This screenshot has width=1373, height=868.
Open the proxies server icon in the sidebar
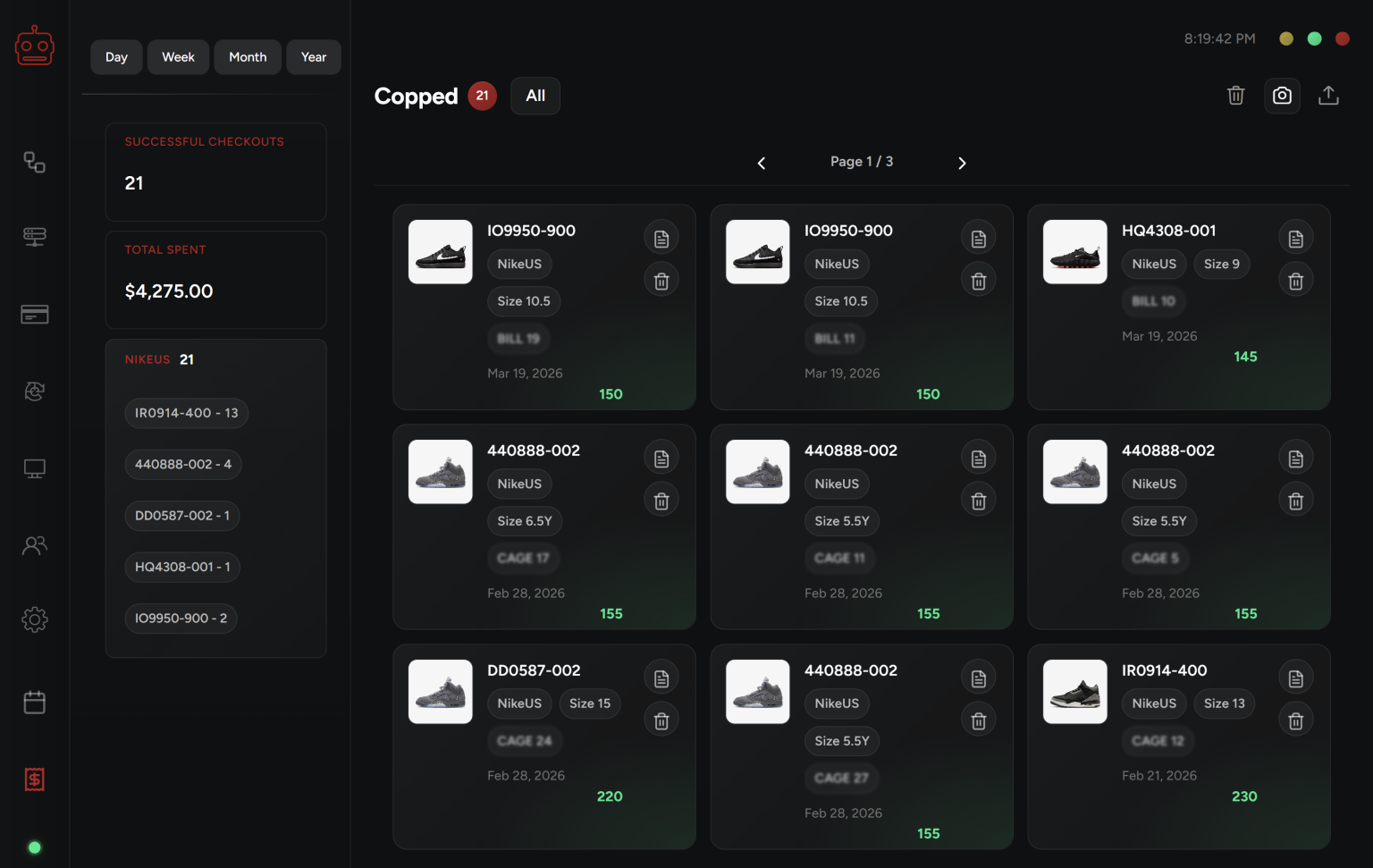tap(34, 237)
